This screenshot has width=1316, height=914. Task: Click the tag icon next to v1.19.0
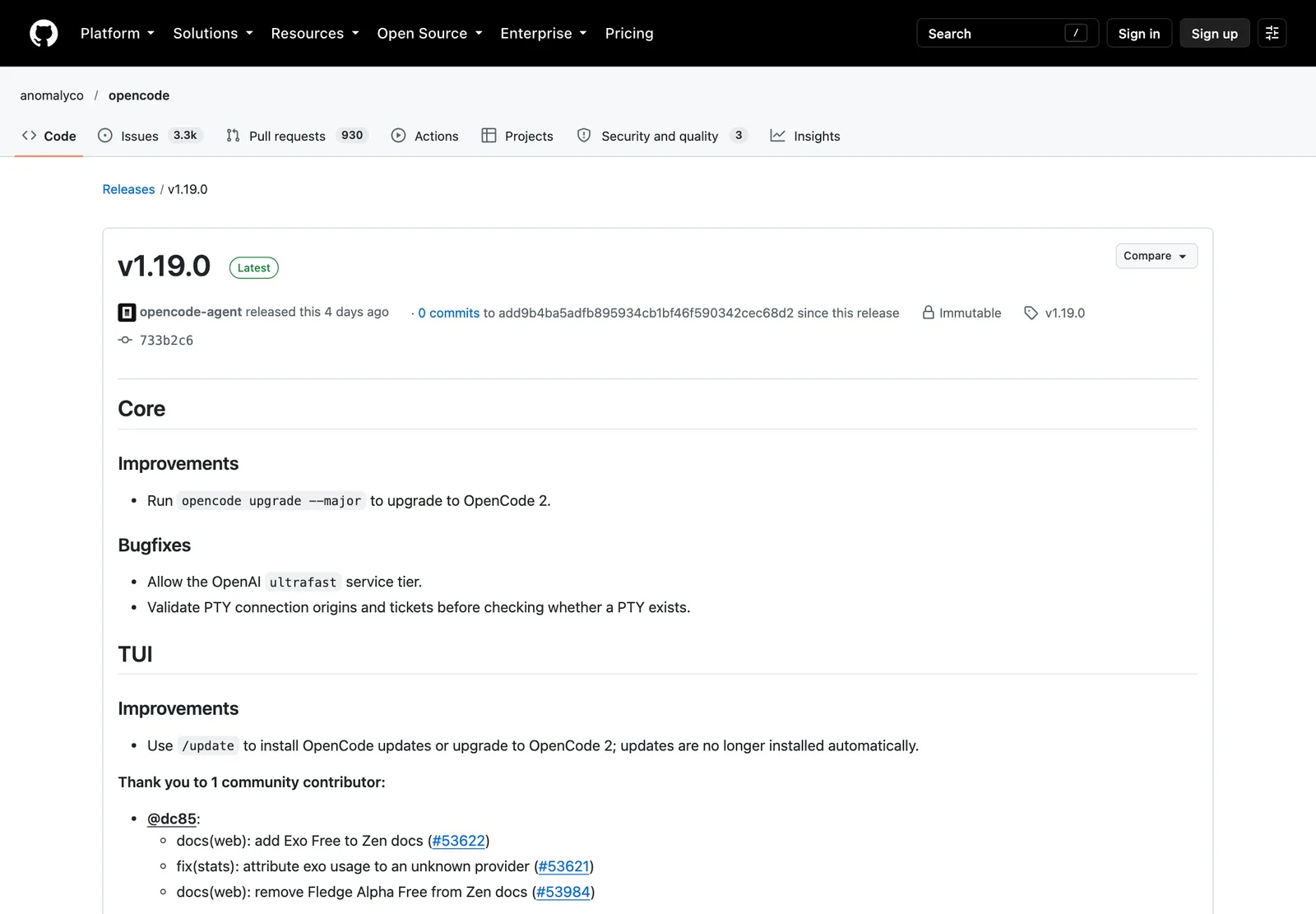pyautogui.click(x=1031, y=313)
